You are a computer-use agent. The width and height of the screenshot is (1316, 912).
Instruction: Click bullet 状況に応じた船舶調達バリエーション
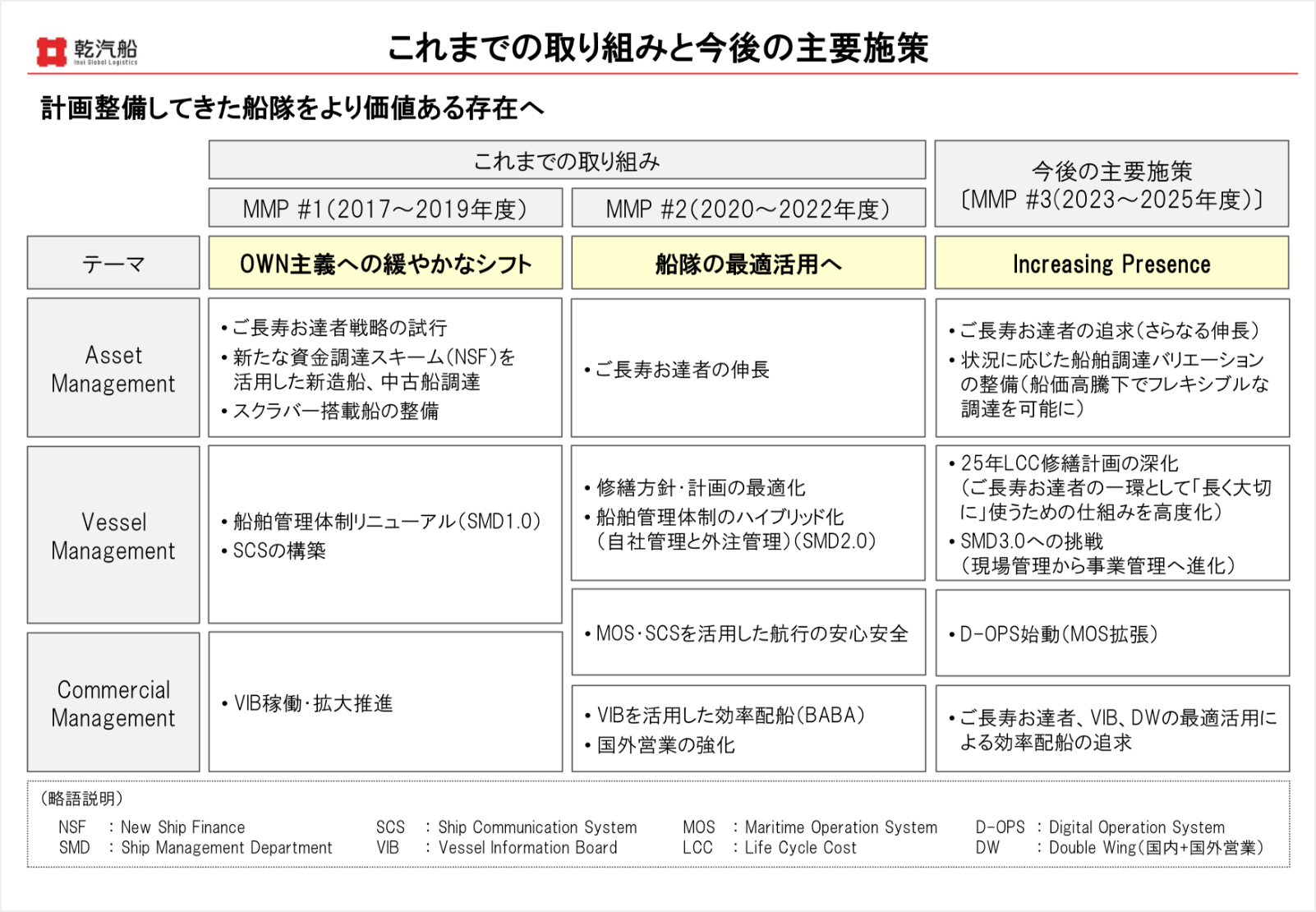coord(1106,360)
